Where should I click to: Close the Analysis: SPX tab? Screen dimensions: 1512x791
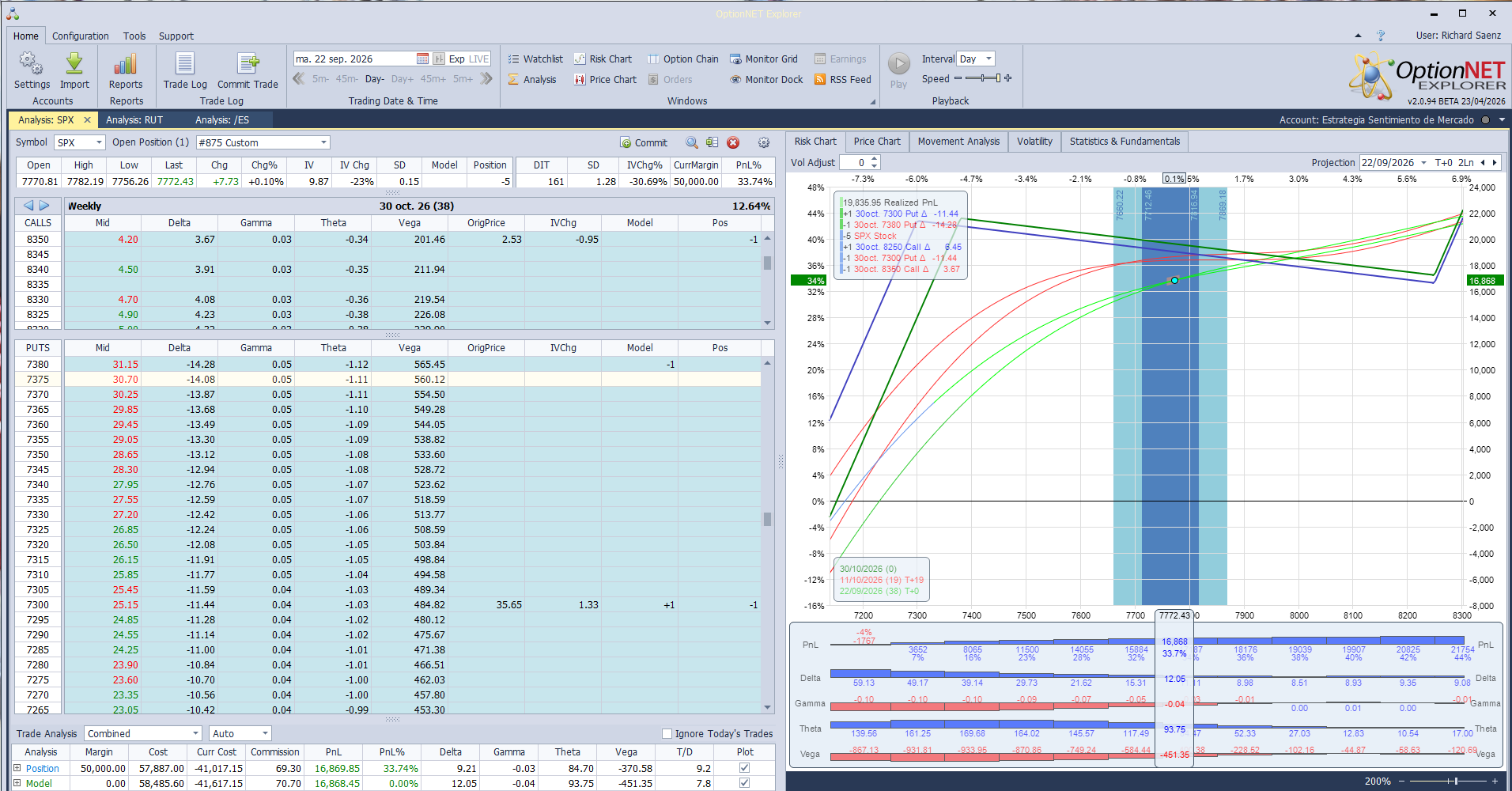click(87, 120)
